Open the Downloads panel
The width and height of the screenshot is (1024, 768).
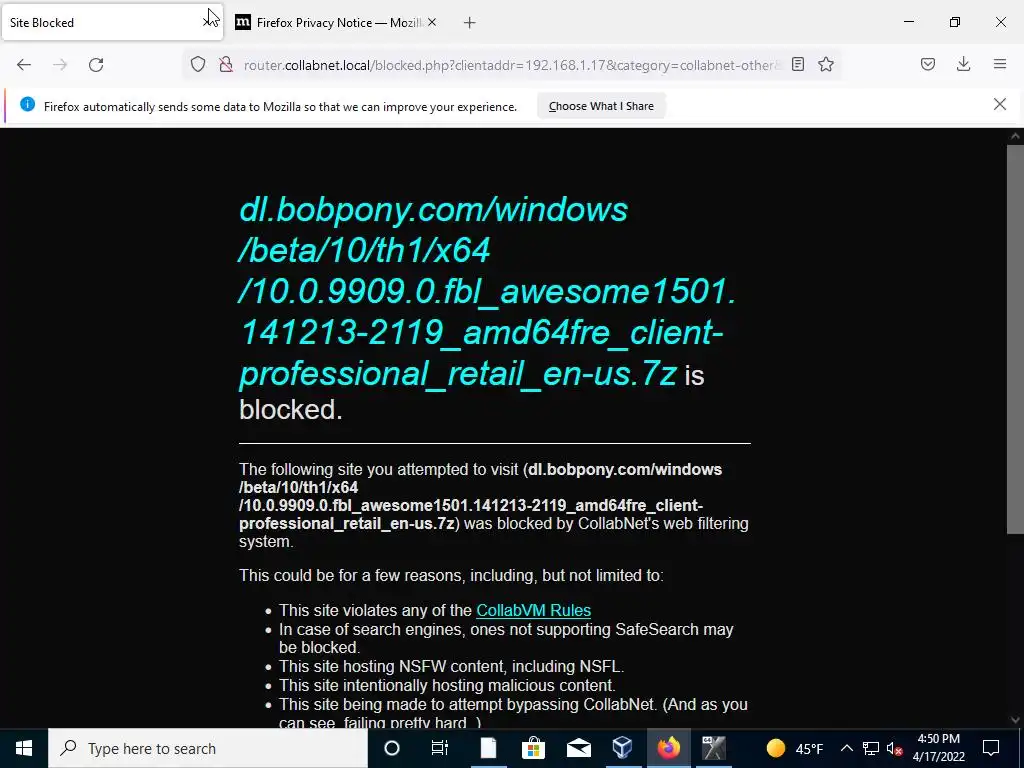963,64
